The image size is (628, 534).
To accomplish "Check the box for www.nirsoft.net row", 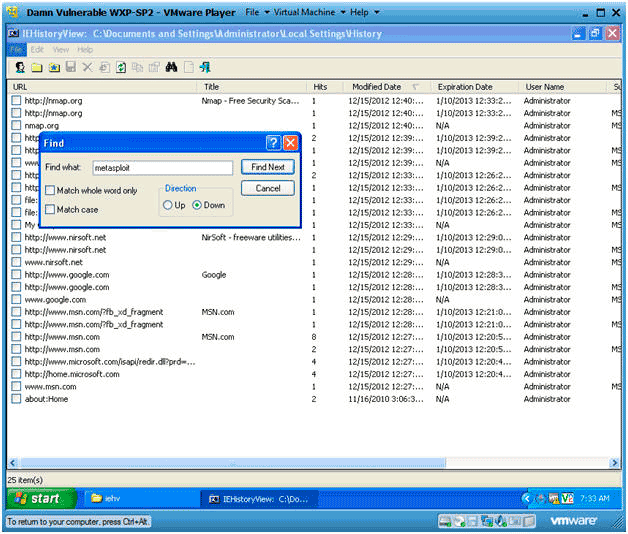I will coord(16,262).
